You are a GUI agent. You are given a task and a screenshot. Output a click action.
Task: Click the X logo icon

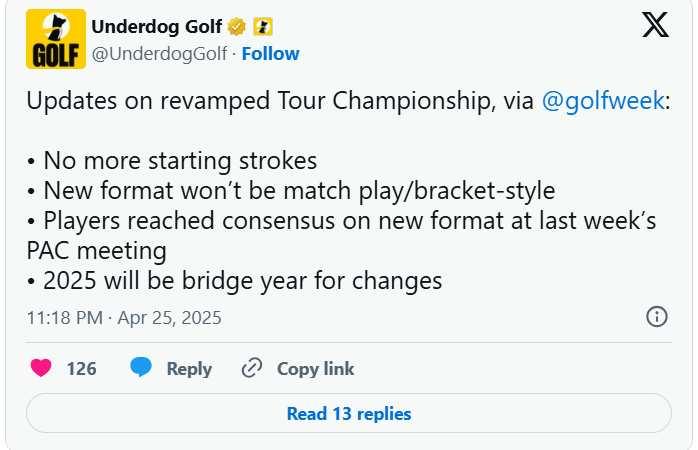coord(655,24)
